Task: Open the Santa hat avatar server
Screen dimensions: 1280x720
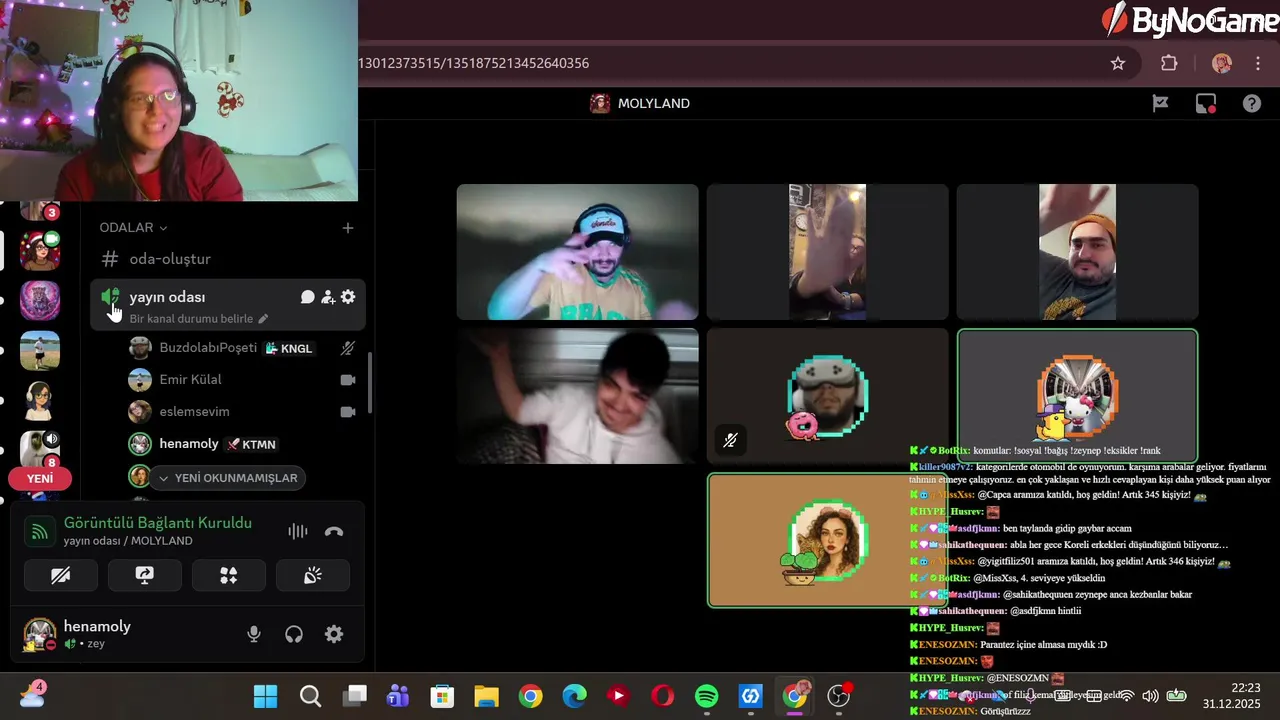Action: click(x=40, y=251)
